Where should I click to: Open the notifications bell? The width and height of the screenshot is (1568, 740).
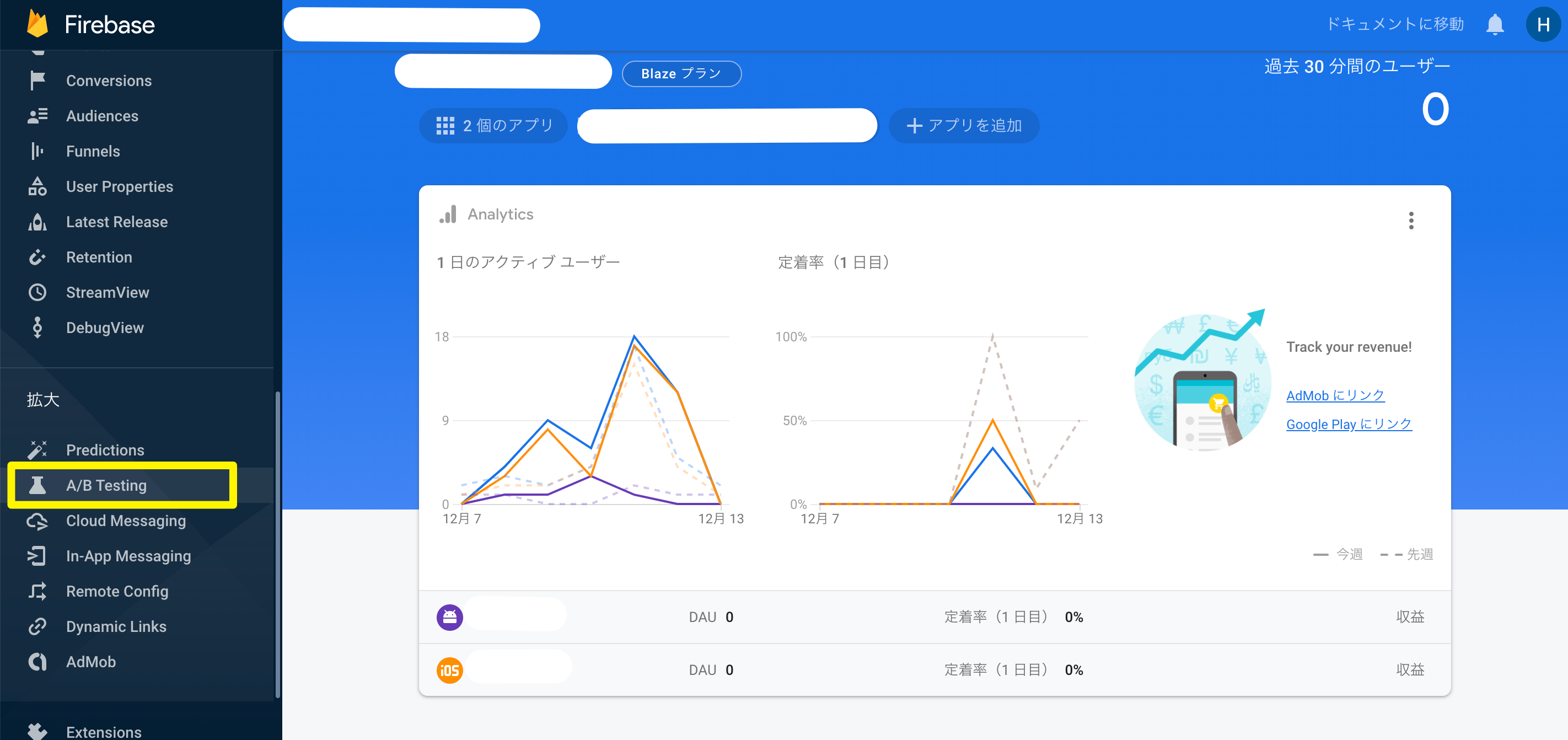click(x=1495, y=24)
